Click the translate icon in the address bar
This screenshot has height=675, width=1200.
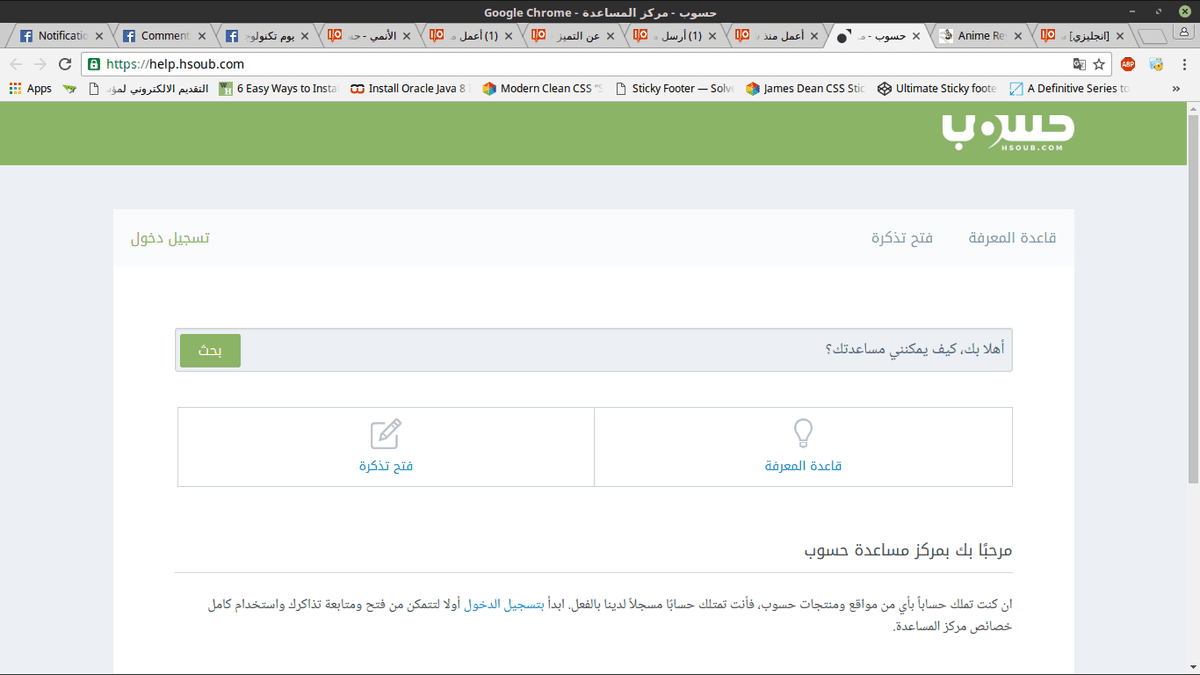pos(1081,62)
